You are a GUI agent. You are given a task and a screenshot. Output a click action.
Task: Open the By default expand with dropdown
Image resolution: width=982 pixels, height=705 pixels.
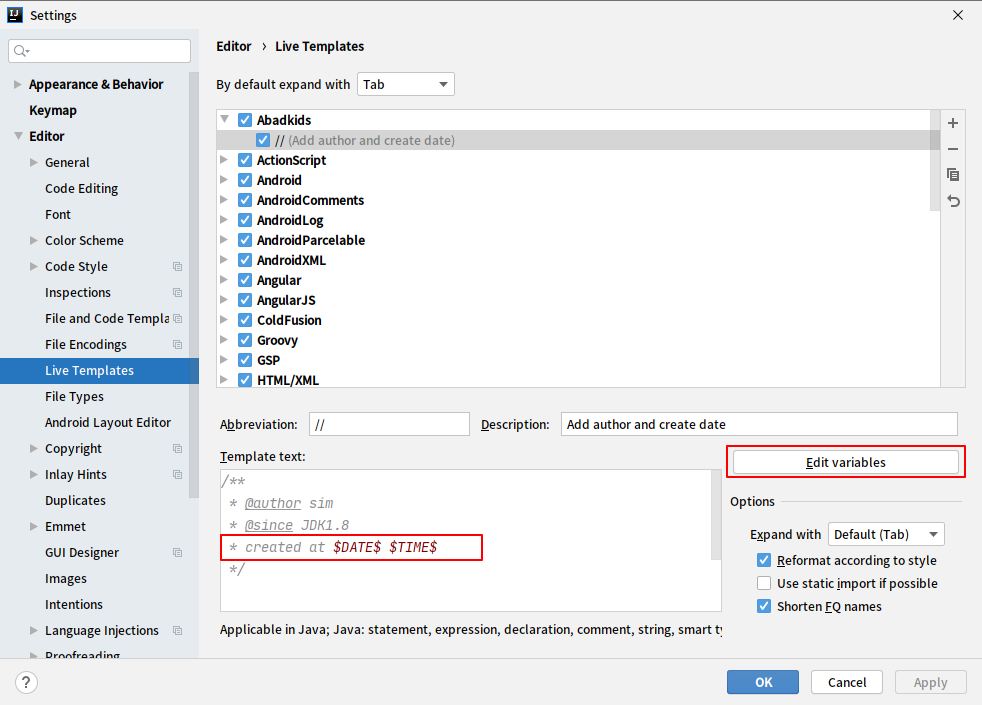point(405,85)
